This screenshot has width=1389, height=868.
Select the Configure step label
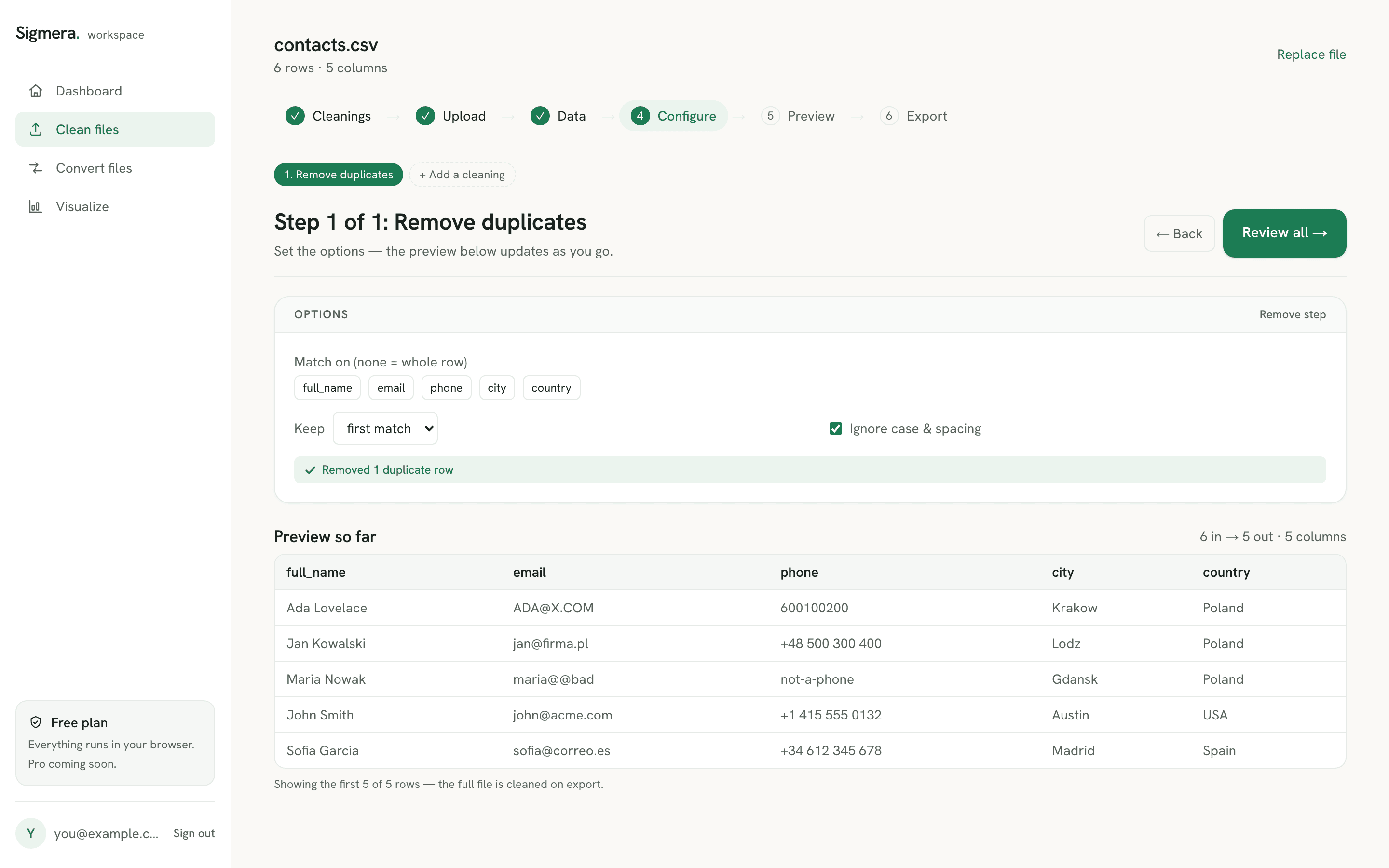pyautogui.click(x=686, y=116)
